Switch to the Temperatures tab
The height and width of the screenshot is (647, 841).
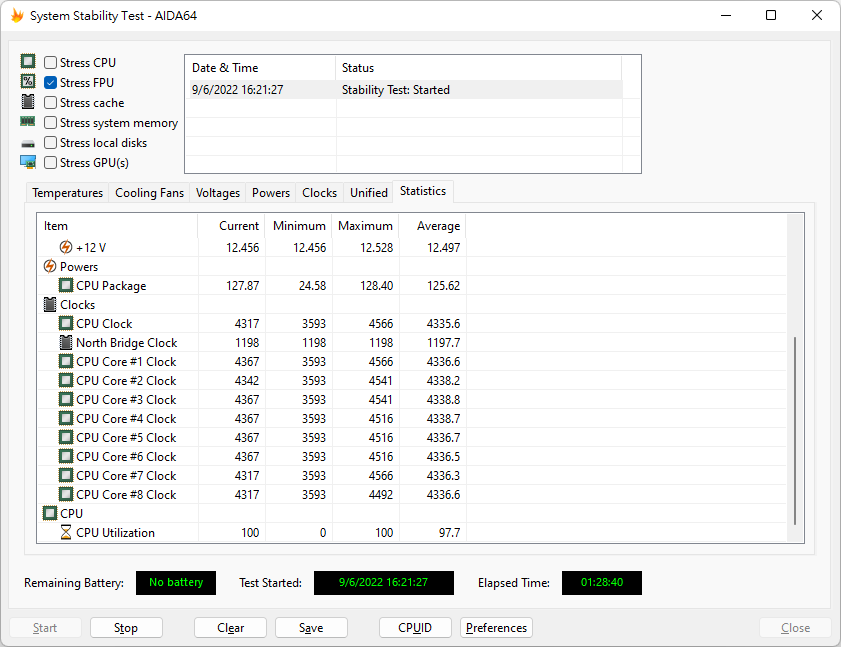pos(68,193)
